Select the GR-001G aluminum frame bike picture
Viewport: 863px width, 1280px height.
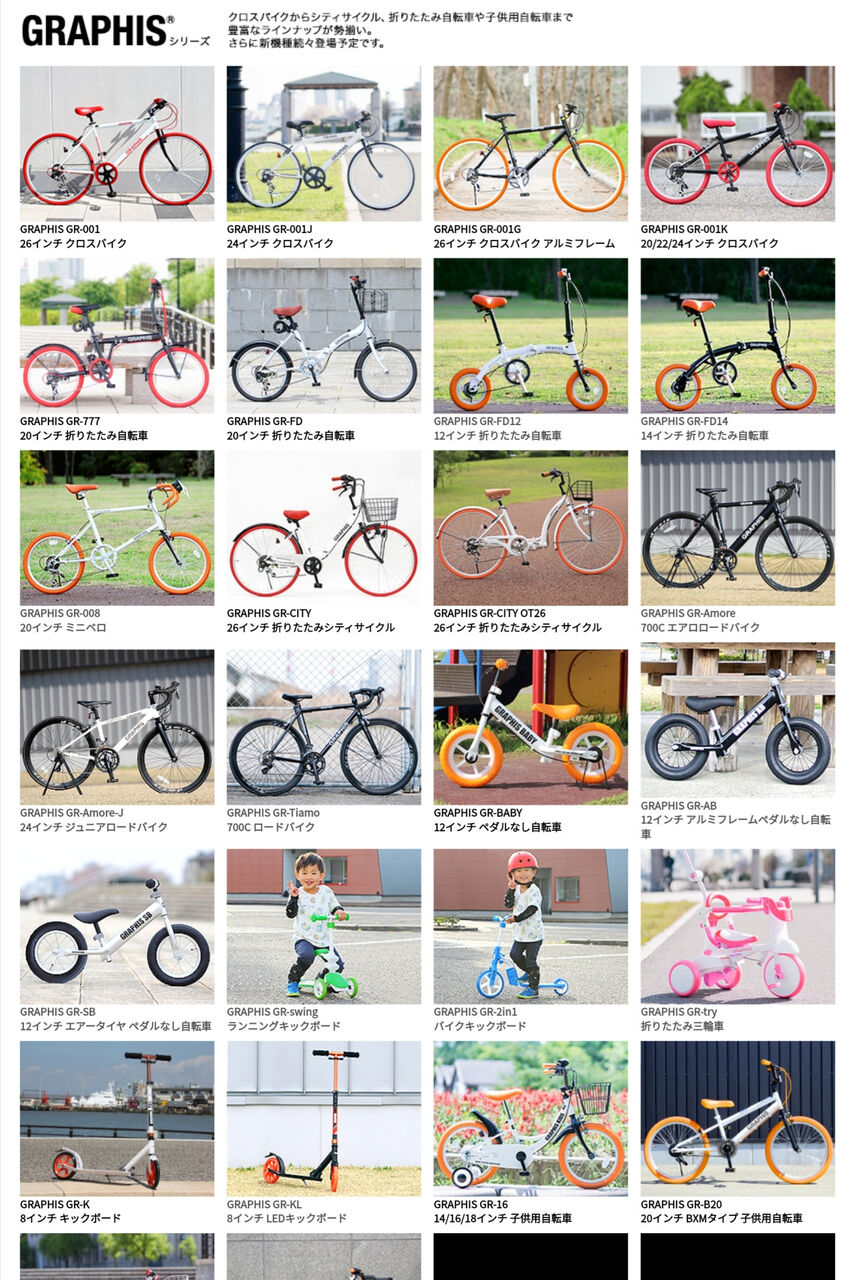[531, 144]
